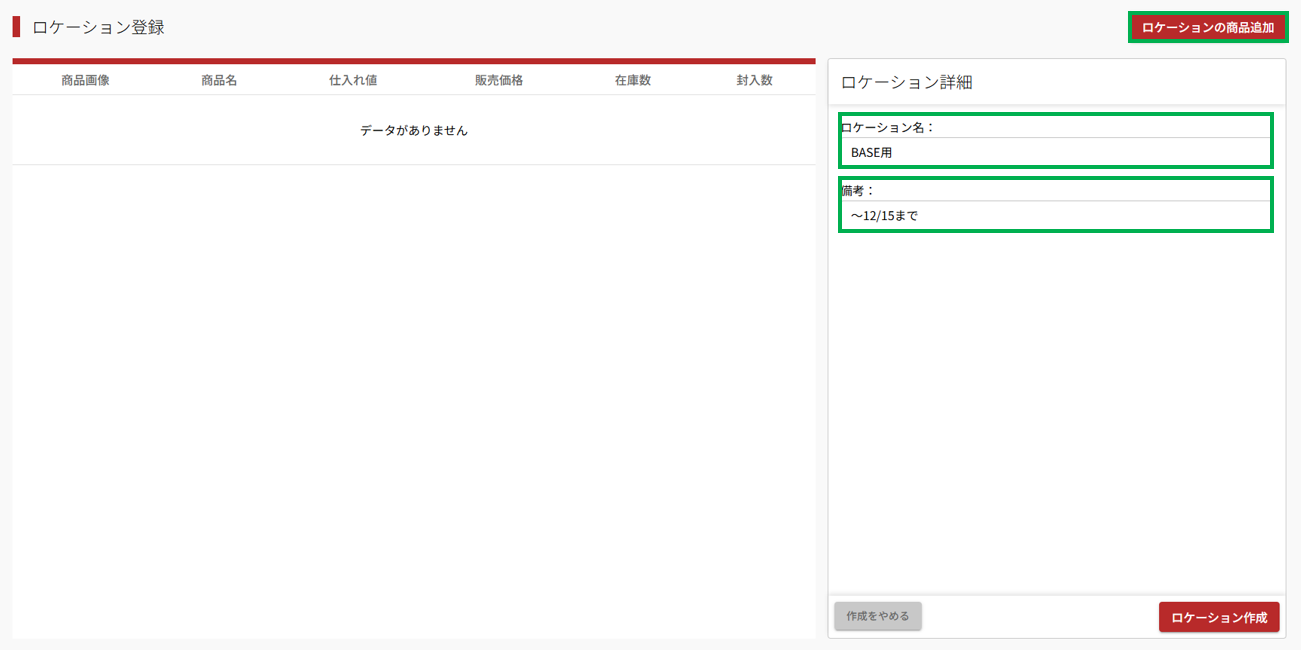Cancel with the 作成をやめる button
This screenshot has height=650, width=1301.
877,616
